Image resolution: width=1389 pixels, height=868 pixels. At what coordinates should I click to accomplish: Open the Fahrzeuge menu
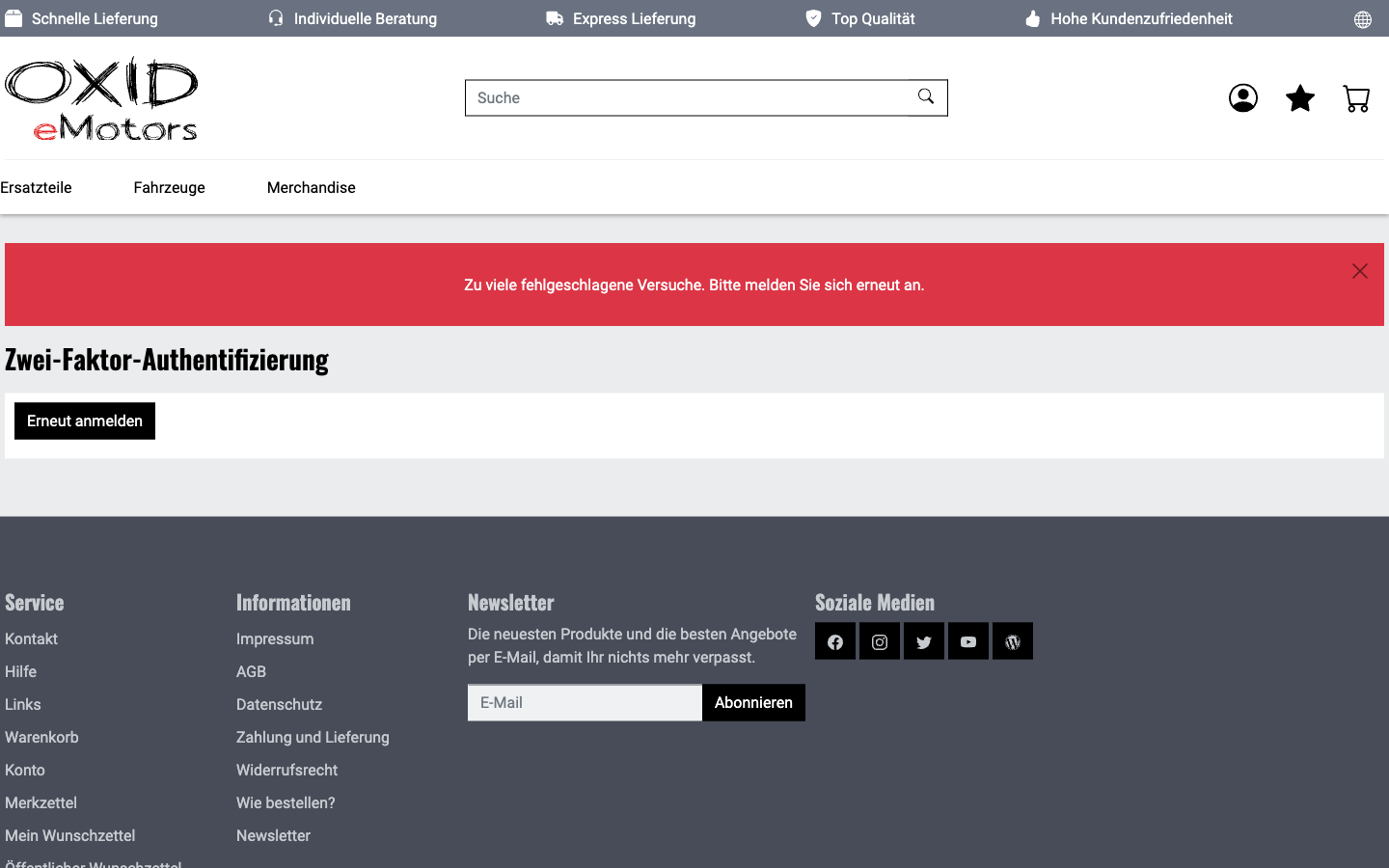(x=169, y=187)
